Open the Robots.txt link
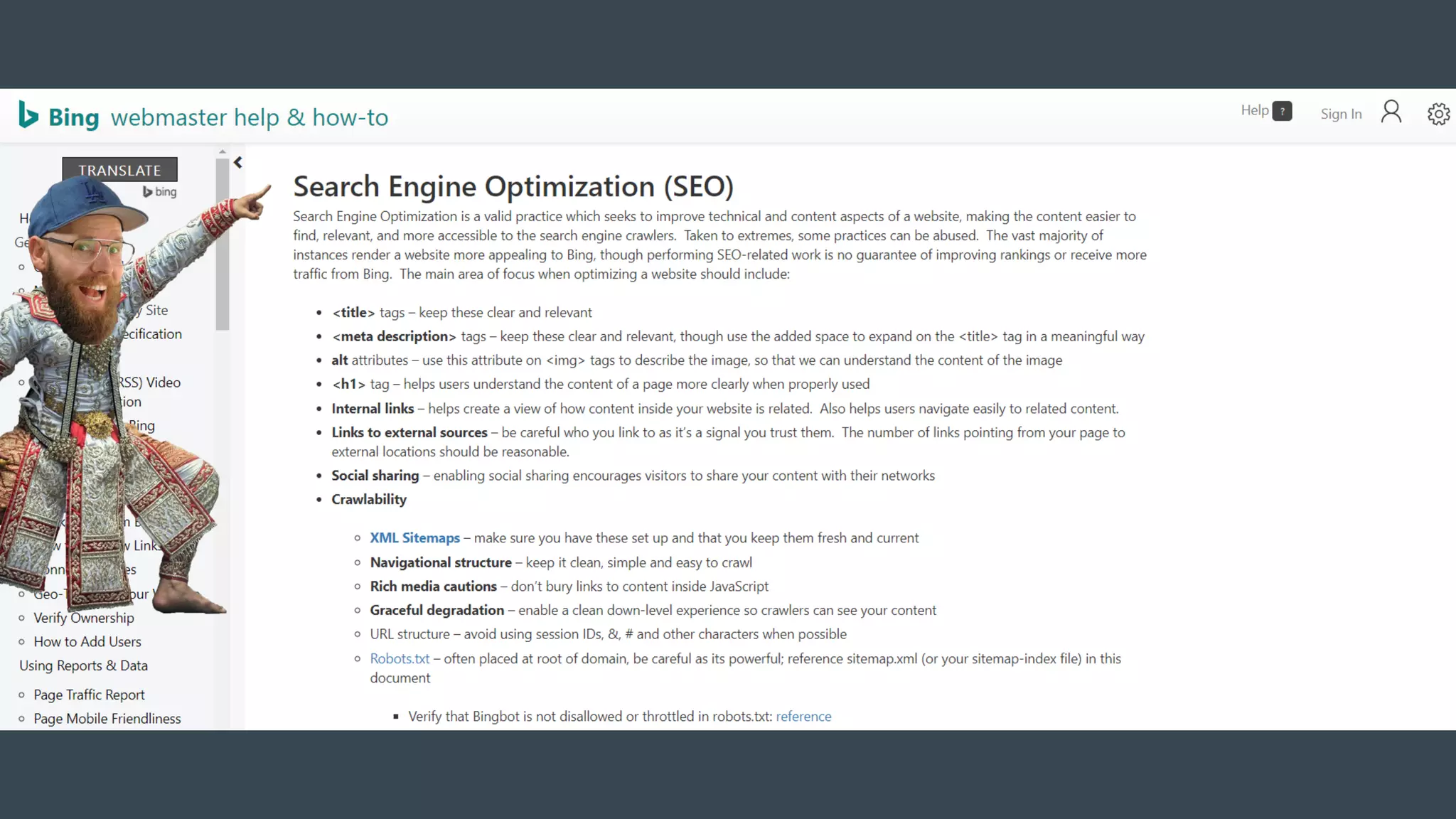The image size is (1456, 819). [400, 659]
